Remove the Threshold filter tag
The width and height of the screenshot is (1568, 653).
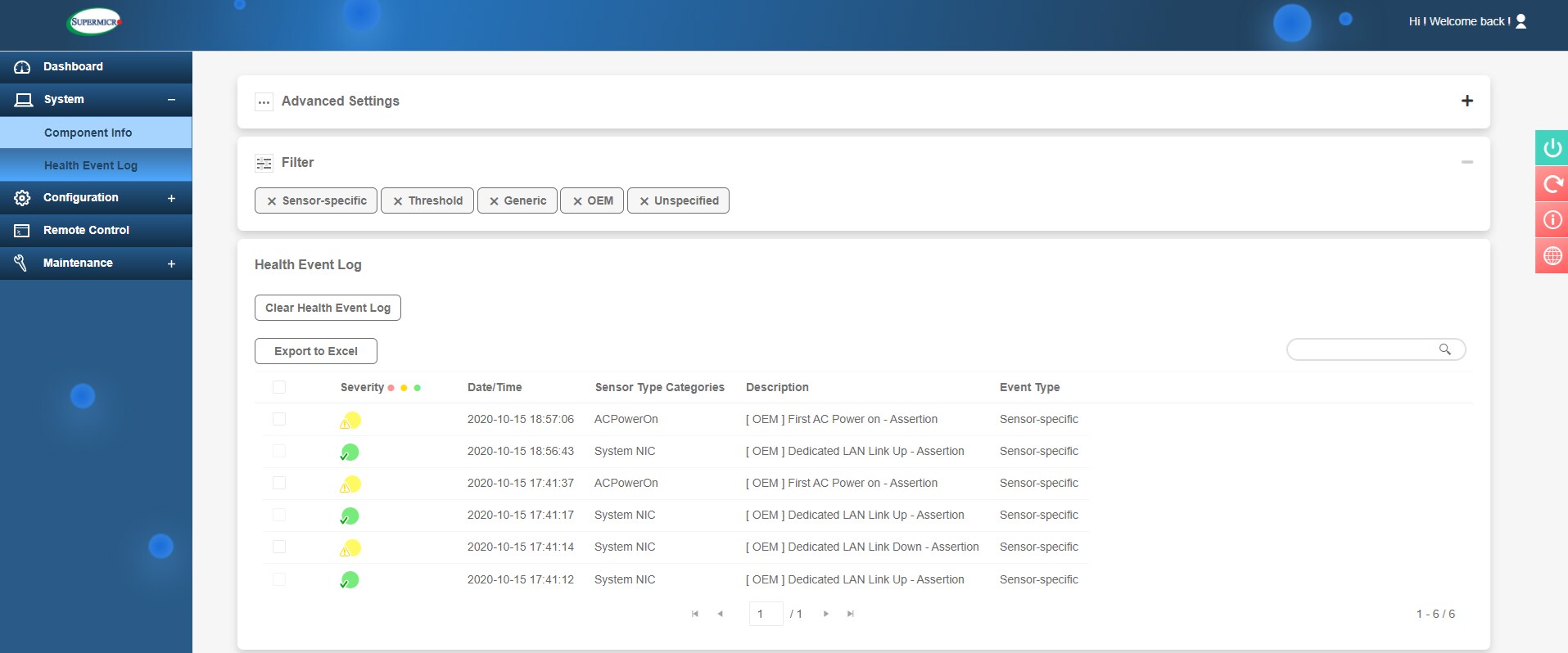398,201
